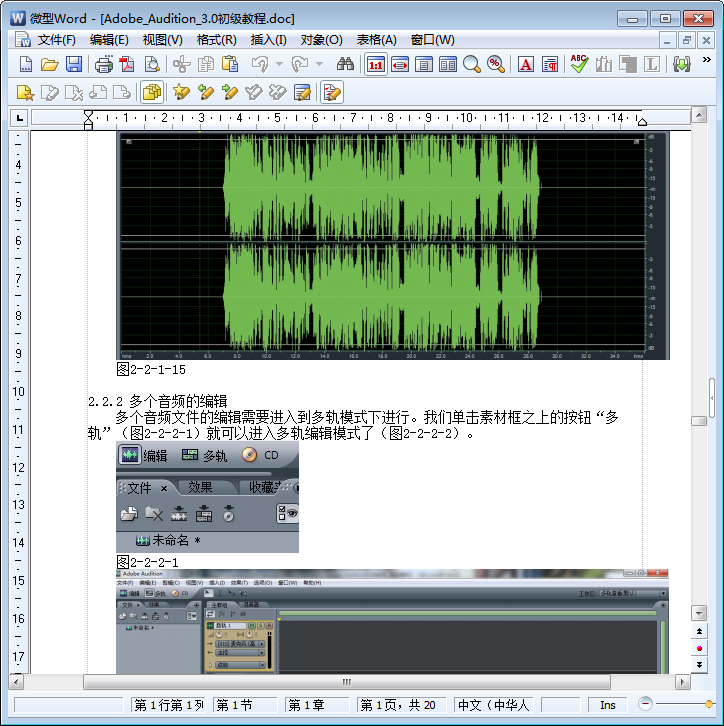Save the document with the floppy disk icon

(74, 64)
